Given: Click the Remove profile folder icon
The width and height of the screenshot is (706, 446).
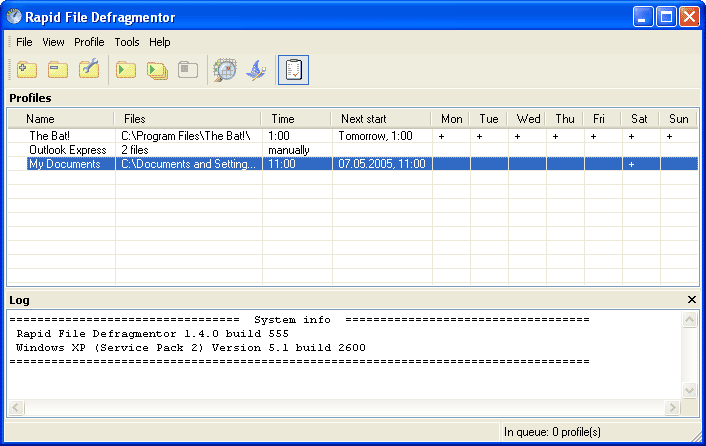Looking at the screenshot, I should pyautogui.click(x=58, y=70).
